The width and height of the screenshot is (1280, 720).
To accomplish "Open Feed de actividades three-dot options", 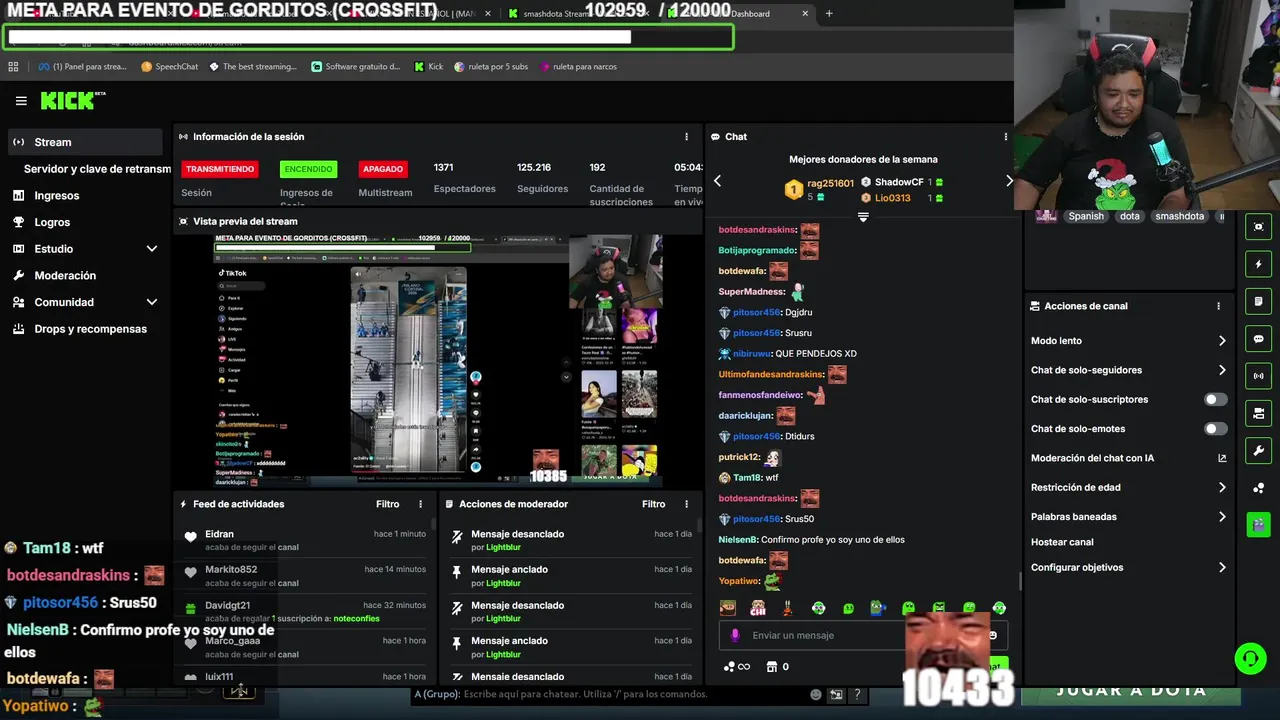I will point(420,504).
